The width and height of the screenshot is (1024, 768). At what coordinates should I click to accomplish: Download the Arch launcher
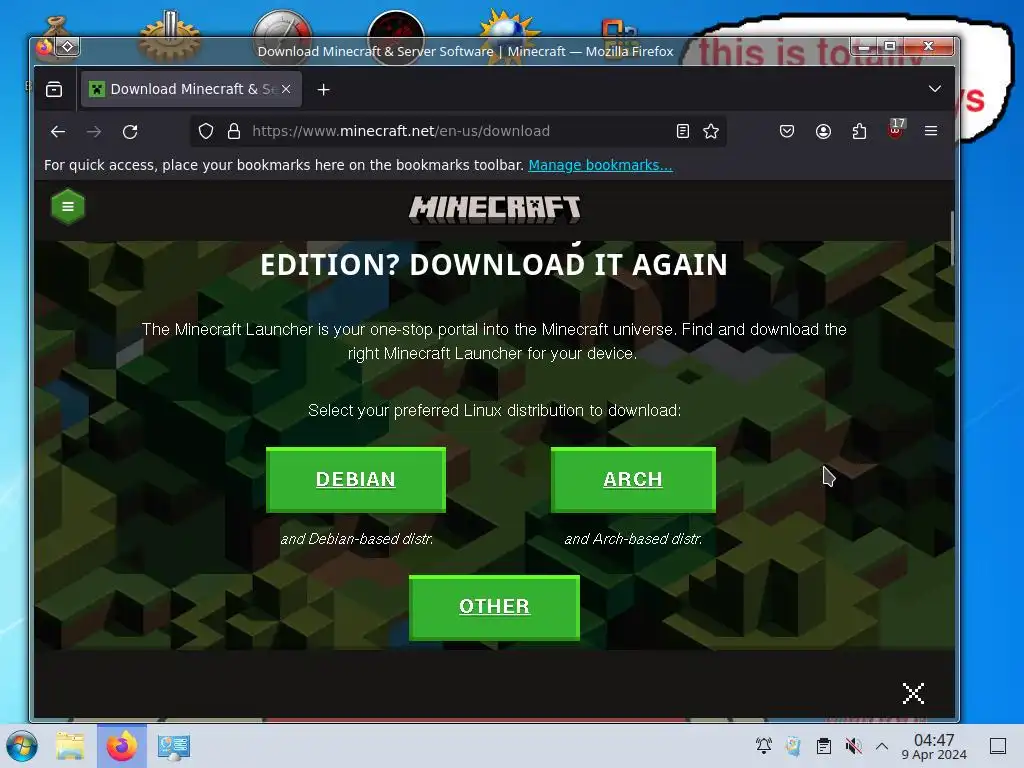633,479
